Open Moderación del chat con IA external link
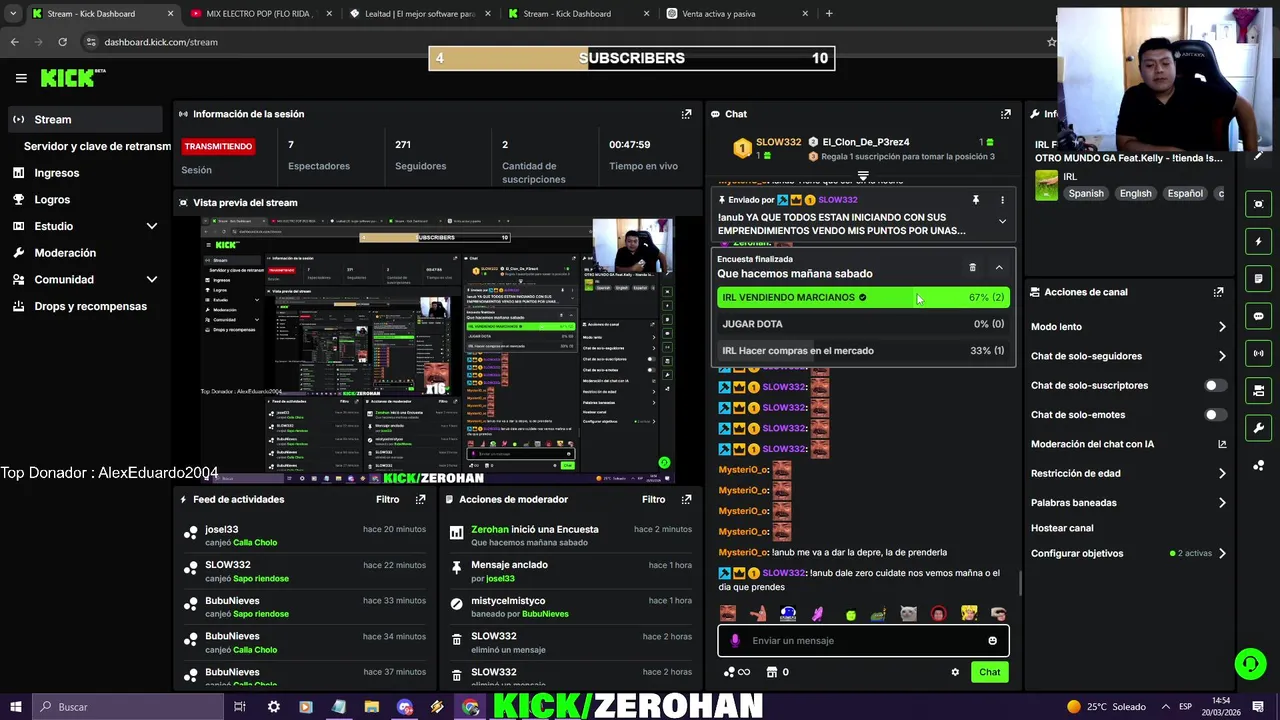Viewport: 1280px width, 720px height. 1222,444
